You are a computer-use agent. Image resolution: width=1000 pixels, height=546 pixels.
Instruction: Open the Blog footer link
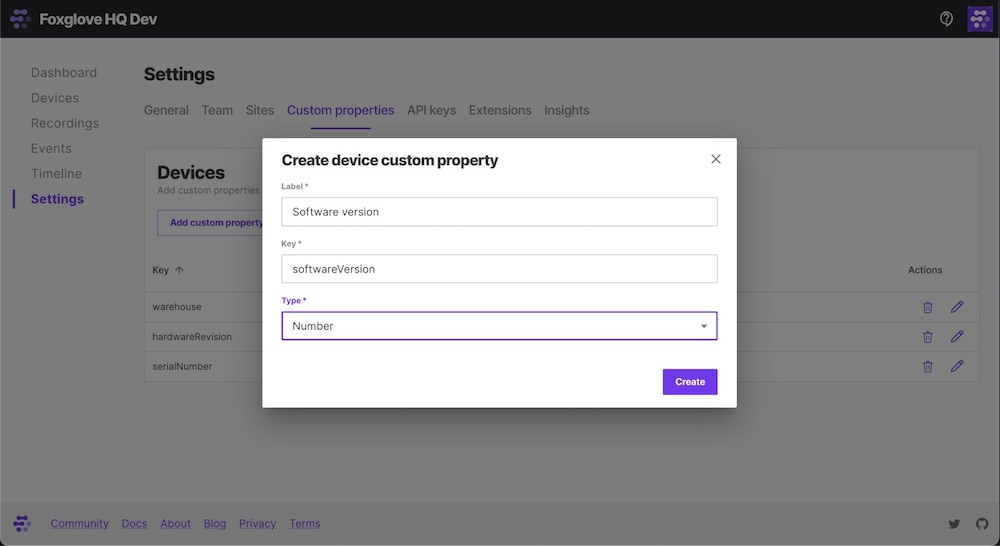pyautogui.click(x=215, y=524)
